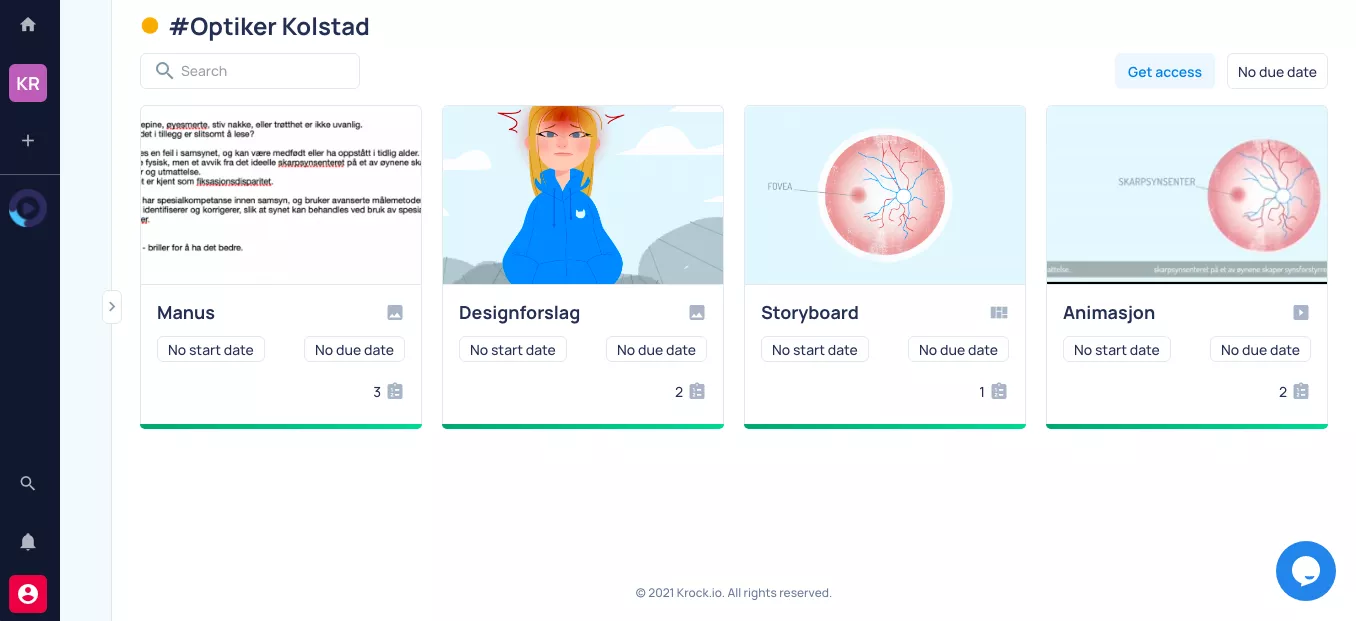Click the task count icon on Manus
The height and width of the screenshot is (621, 1356).
click(x=395, y=392)
